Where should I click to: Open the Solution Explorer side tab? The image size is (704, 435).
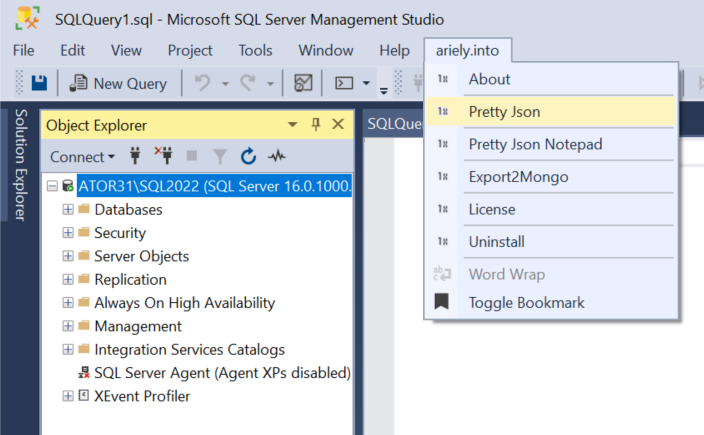[x=21, y=165]
